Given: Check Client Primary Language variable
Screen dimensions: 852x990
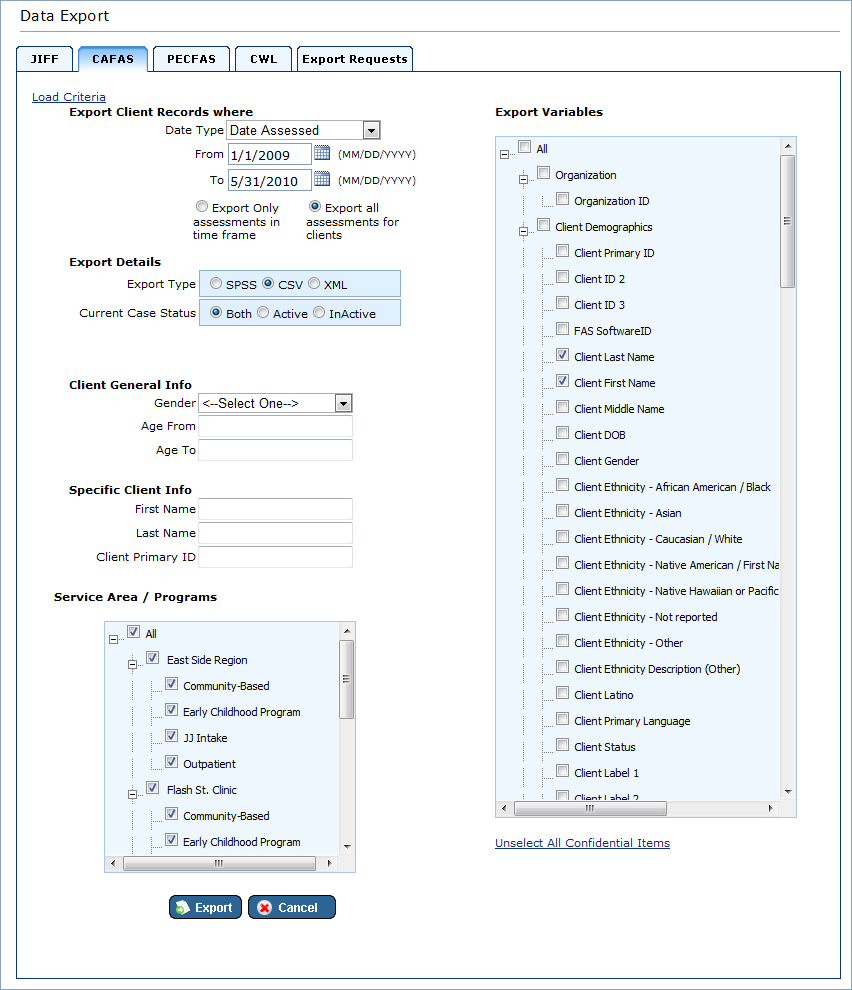Looking at the screenshot, I should coord(562,719).
